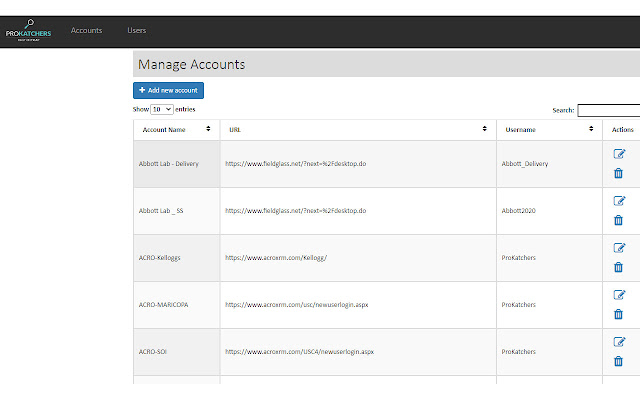Image resolution: width=640 pixels, height=400 pixels.
Task: Sort by Account Name column
Action: [176, 130]
